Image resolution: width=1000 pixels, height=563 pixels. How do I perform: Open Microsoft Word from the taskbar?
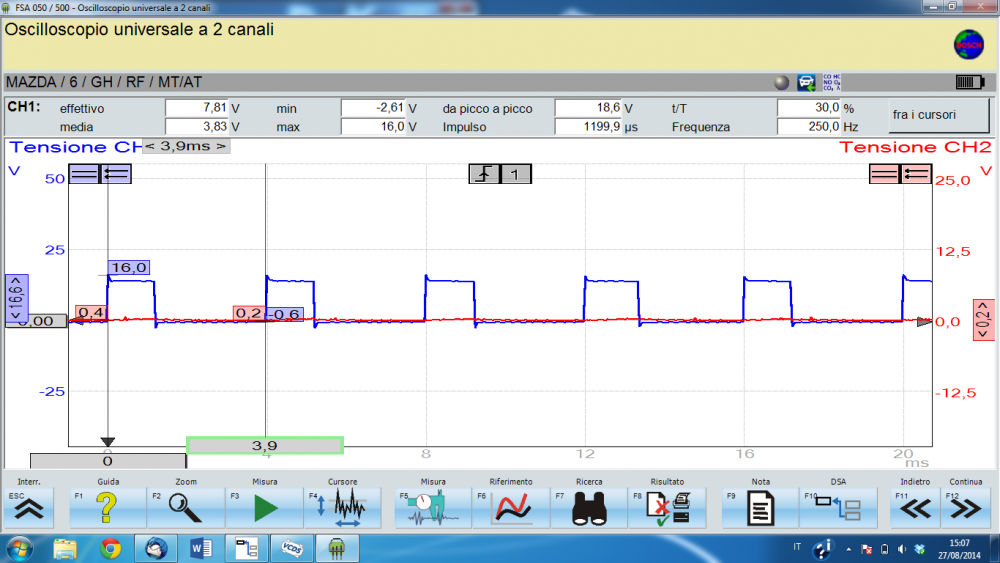click(202, 548)
